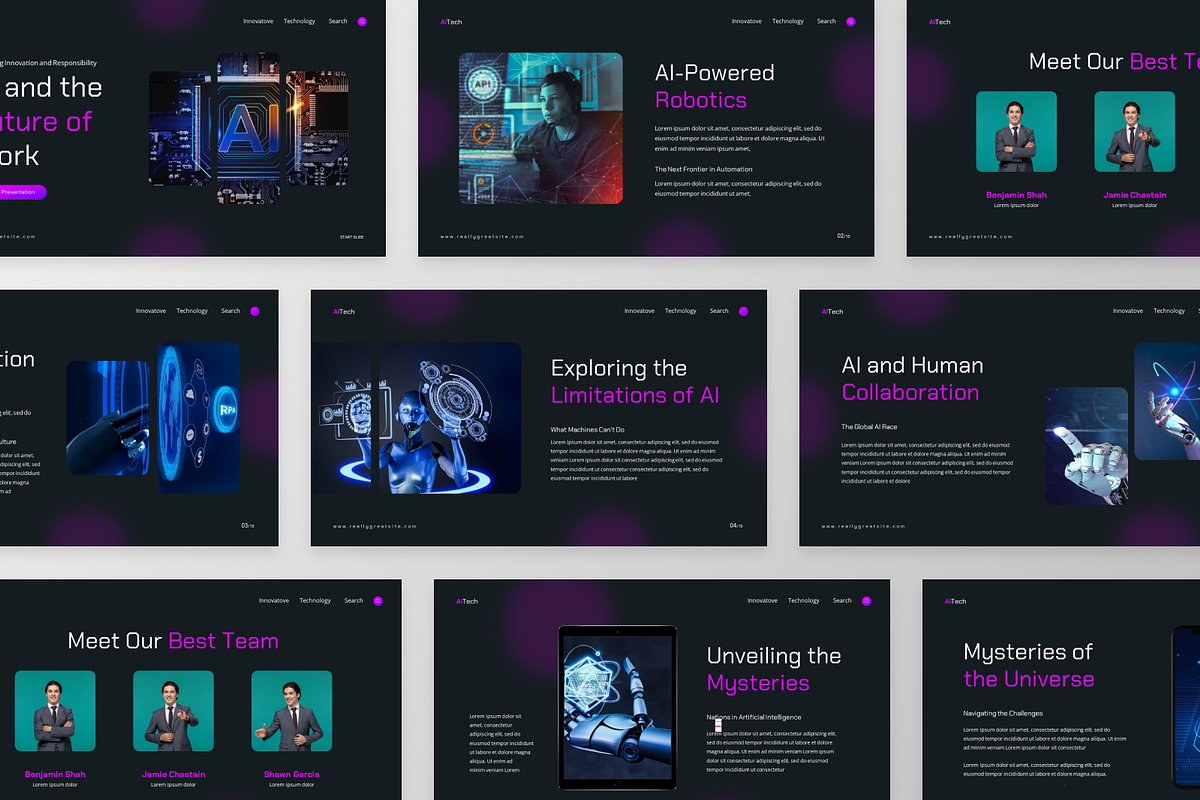1200x800 pixels.
Task: Click the magenta 'Robotics' heading
Action: pyautogui.click(x=701, y=100)
